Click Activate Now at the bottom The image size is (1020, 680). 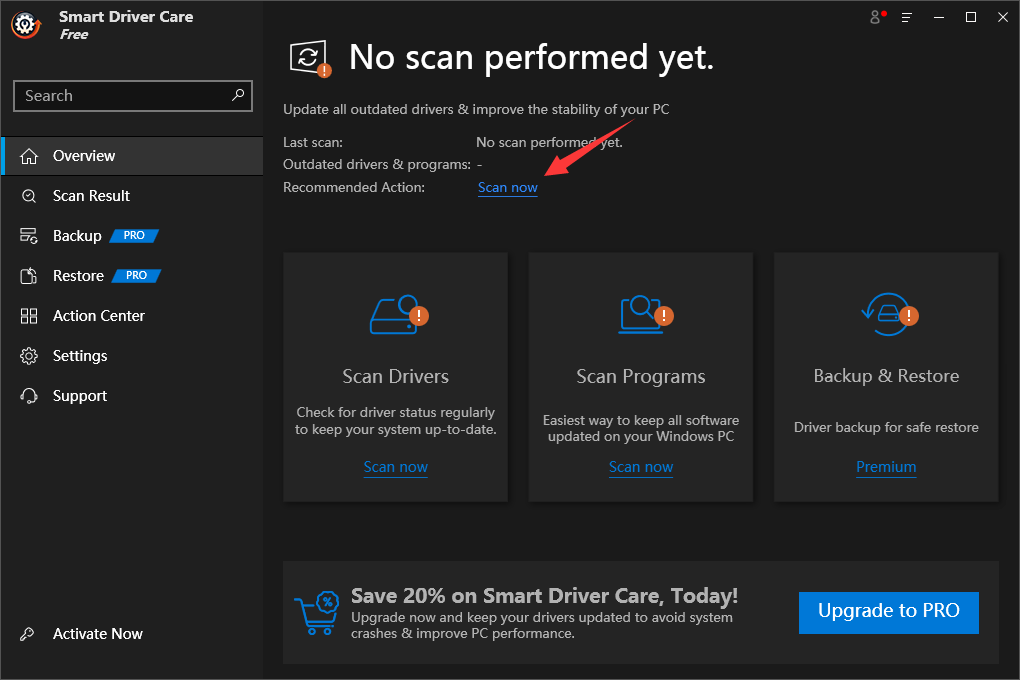(97, 633)
